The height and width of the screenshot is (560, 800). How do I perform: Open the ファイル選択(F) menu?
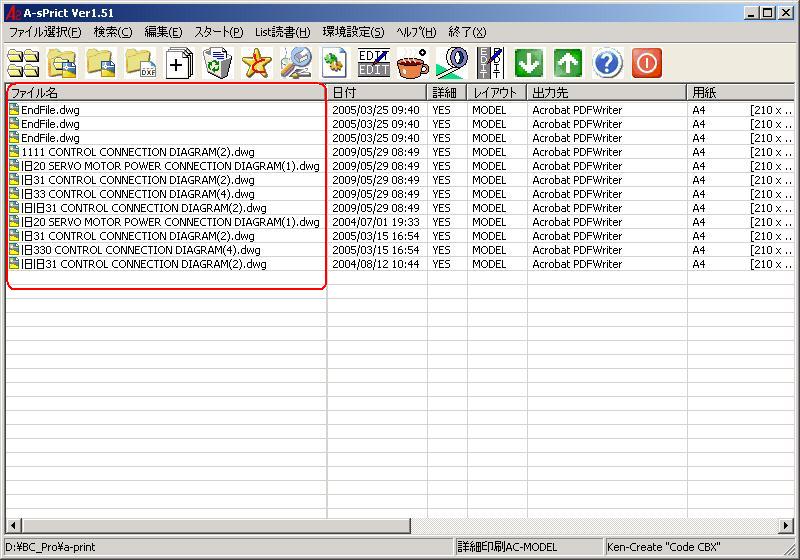pos(45,32)
